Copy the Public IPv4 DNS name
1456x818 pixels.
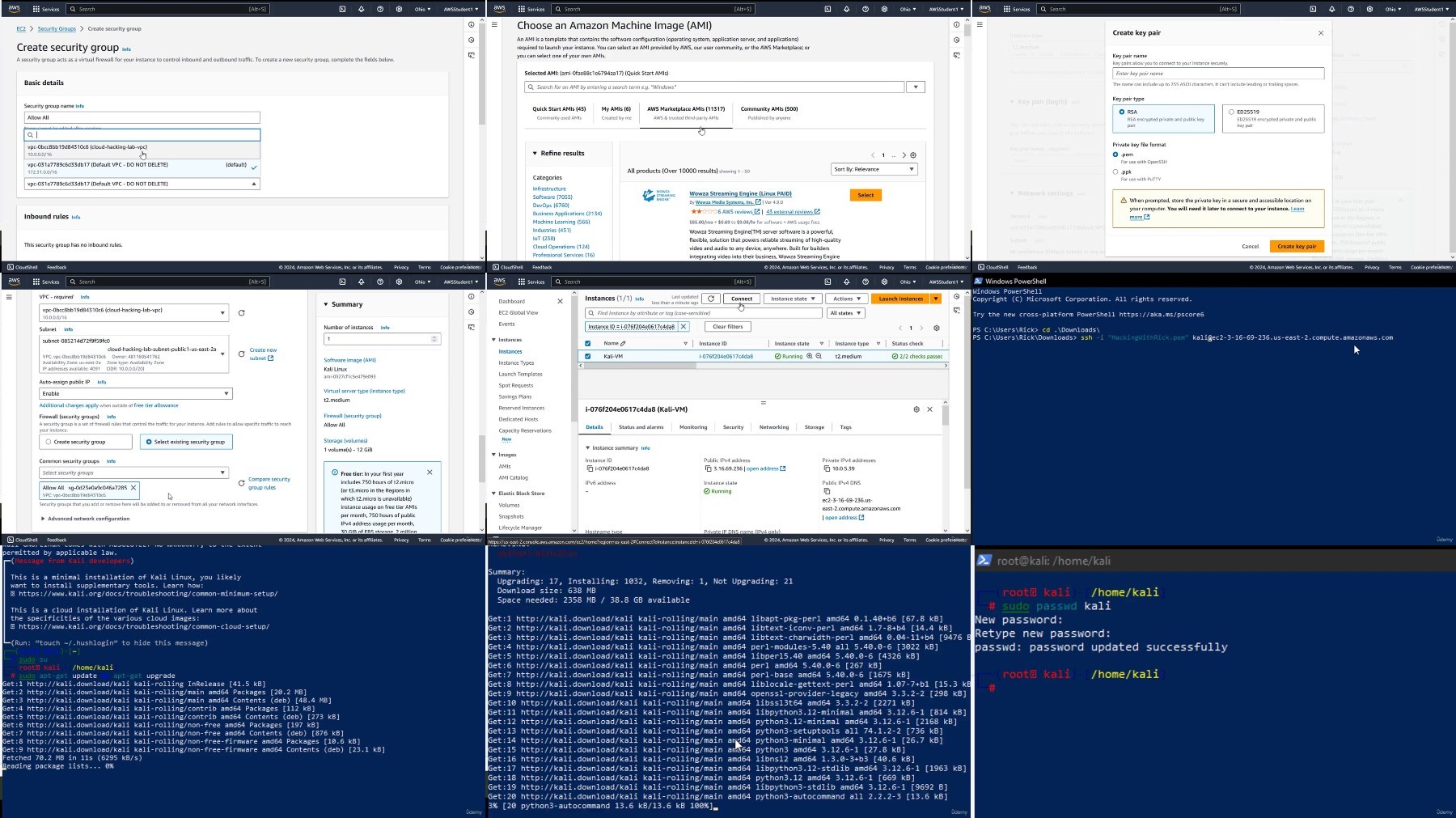coord(827,491)
